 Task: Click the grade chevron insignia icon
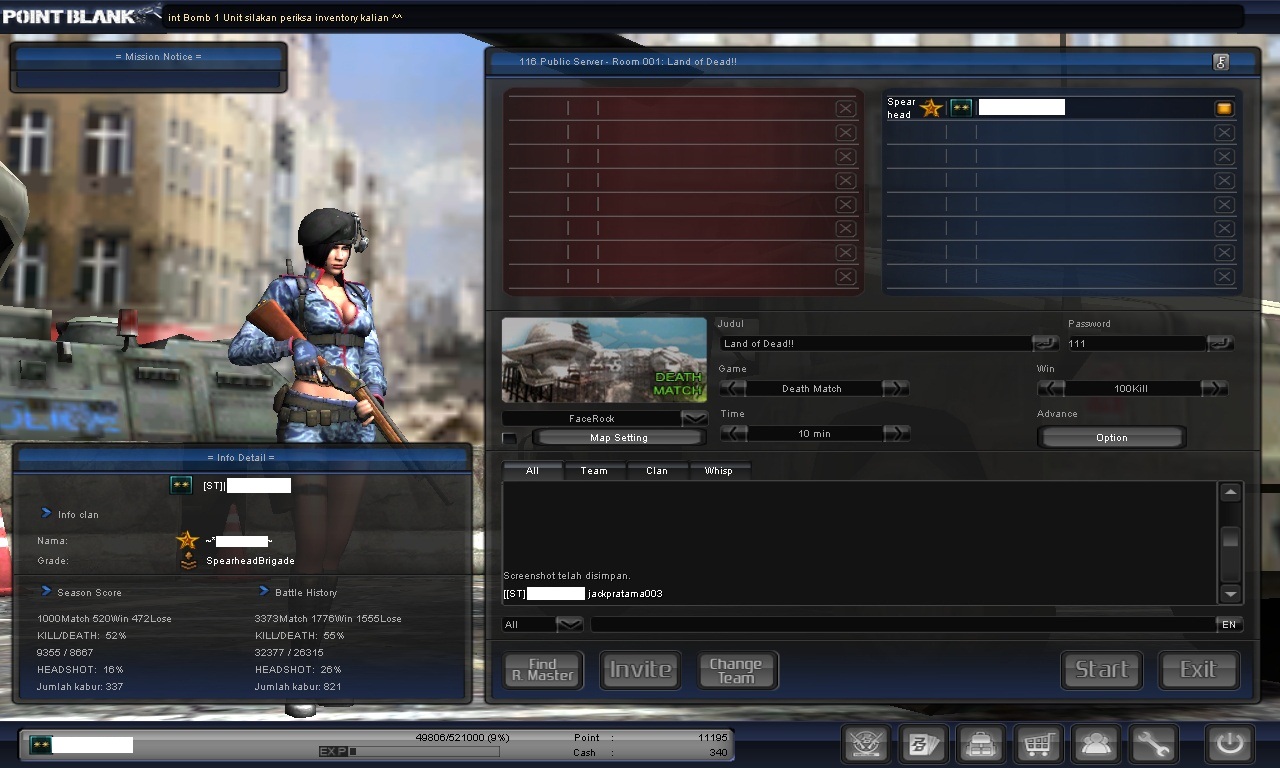(187, 562)
